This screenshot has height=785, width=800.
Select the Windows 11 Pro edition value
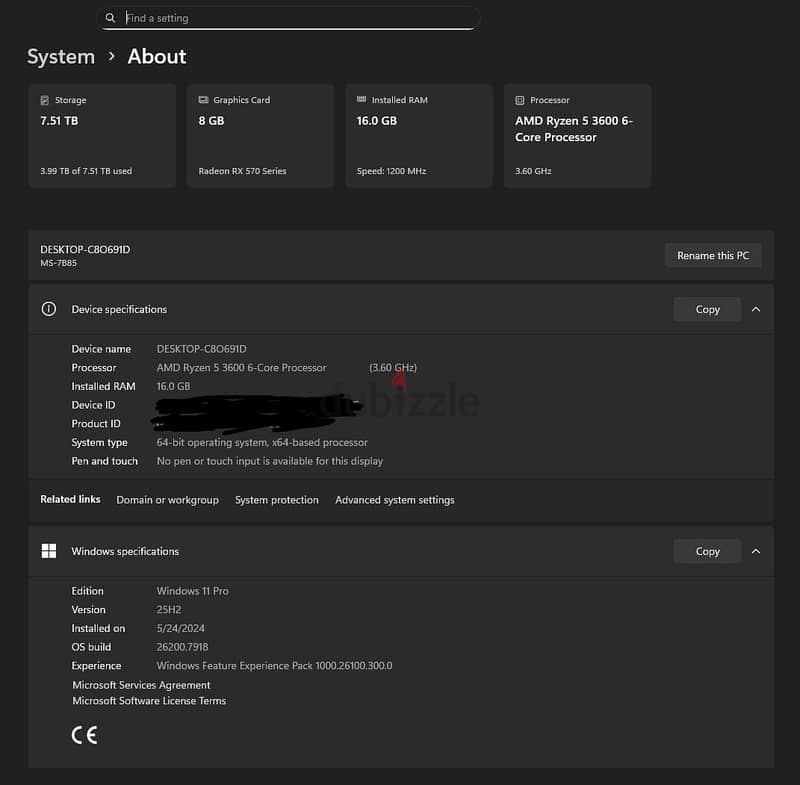tap(192, 591)
